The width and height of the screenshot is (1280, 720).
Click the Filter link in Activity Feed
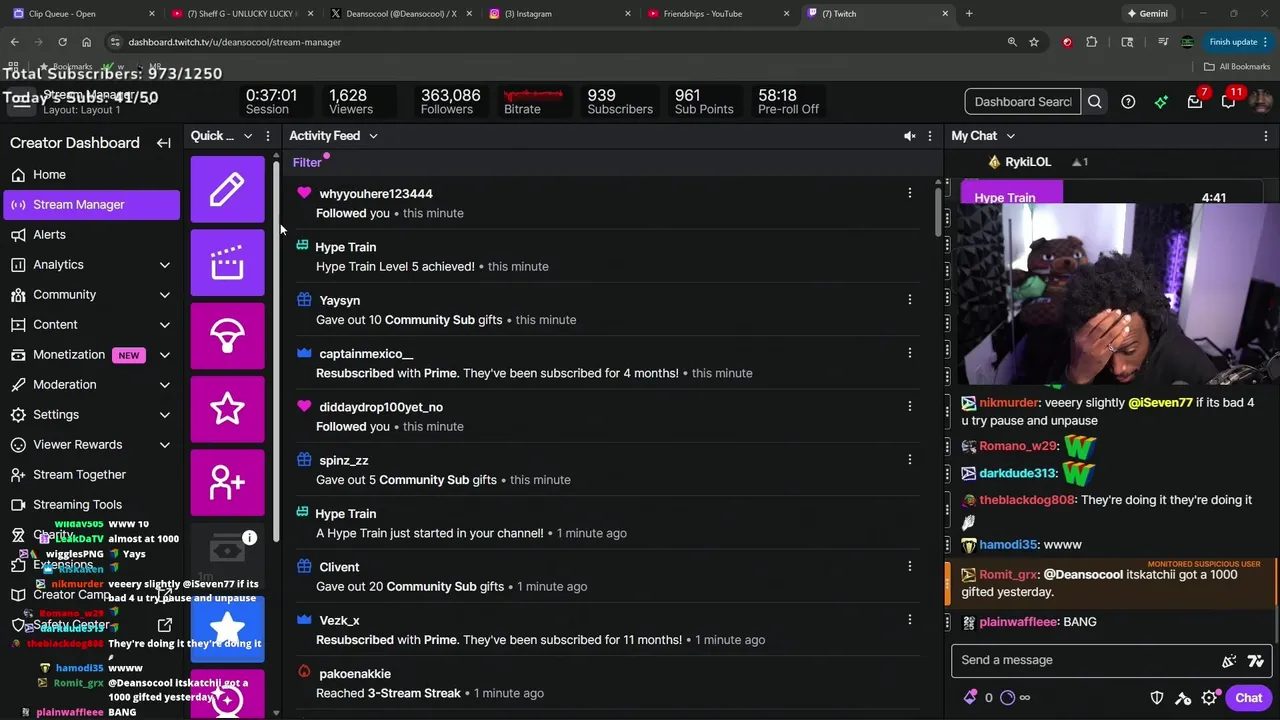pos(307,163)
